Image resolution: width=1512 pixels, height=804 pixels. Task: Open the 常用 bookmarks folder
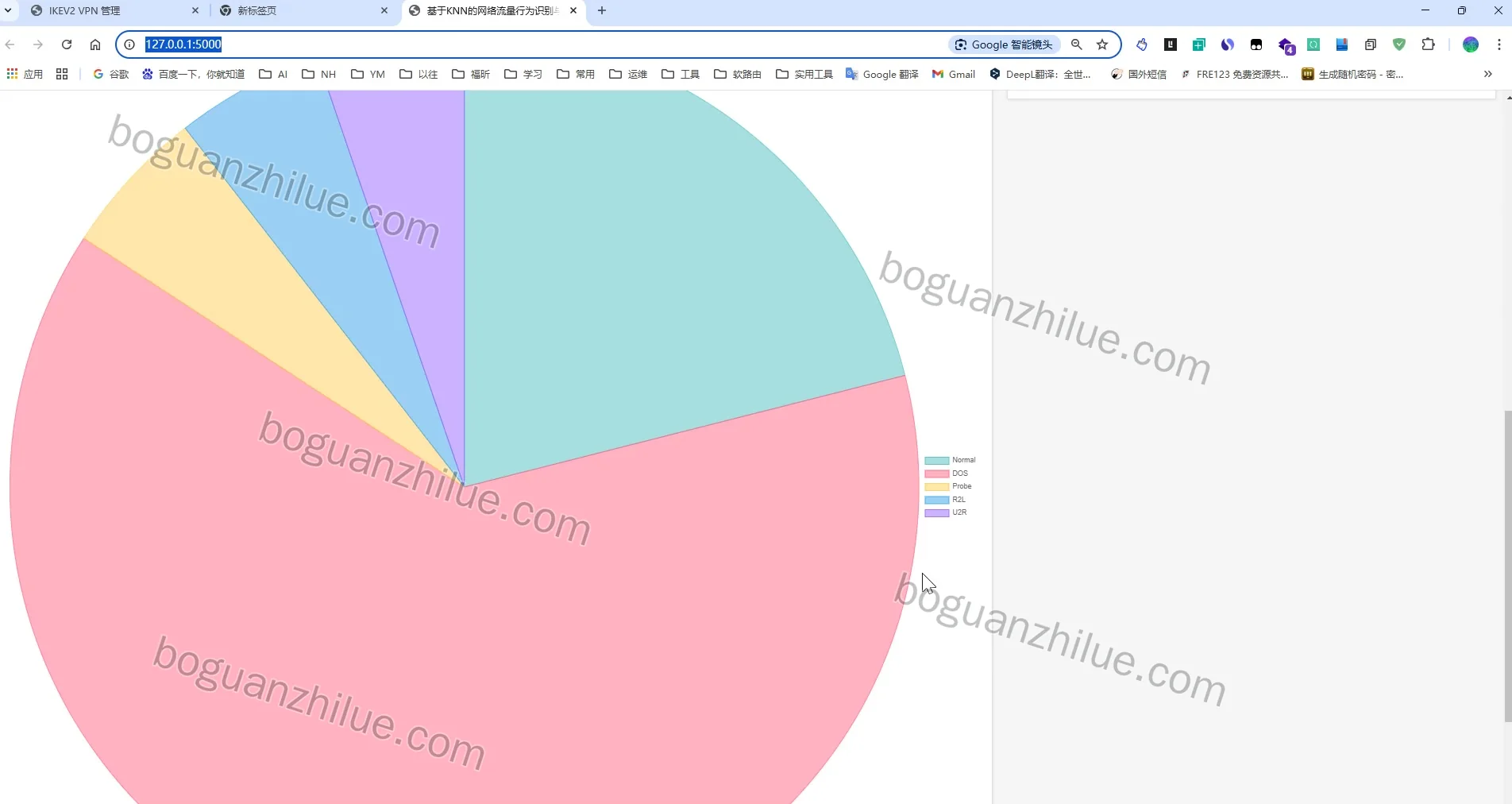pos(576,74)
